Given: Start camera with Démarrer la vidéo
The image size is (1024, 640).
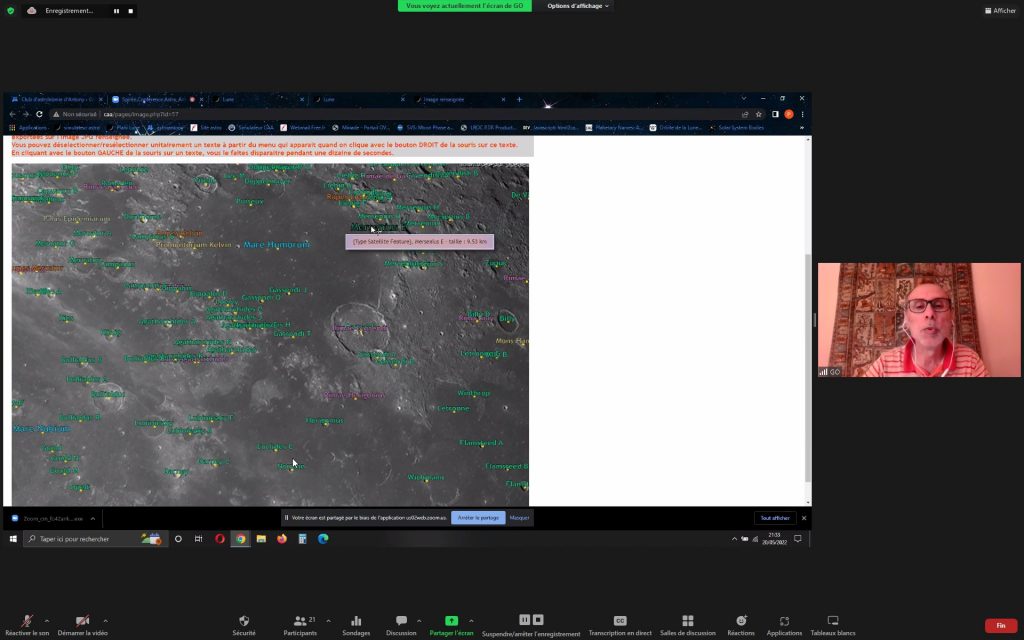Looking at the screenshot, I should point(82,625).
